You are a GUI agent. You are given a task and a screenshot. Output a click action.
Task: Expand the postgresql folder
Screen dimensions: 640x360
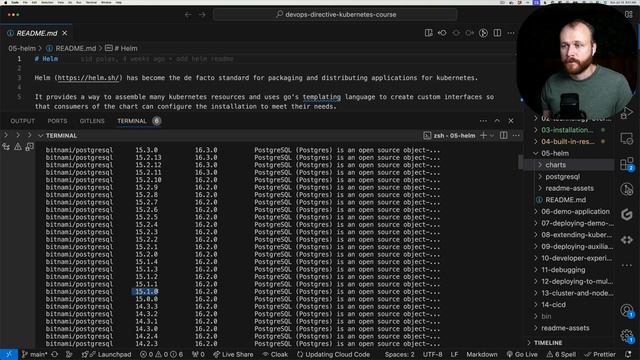[562, 177]
